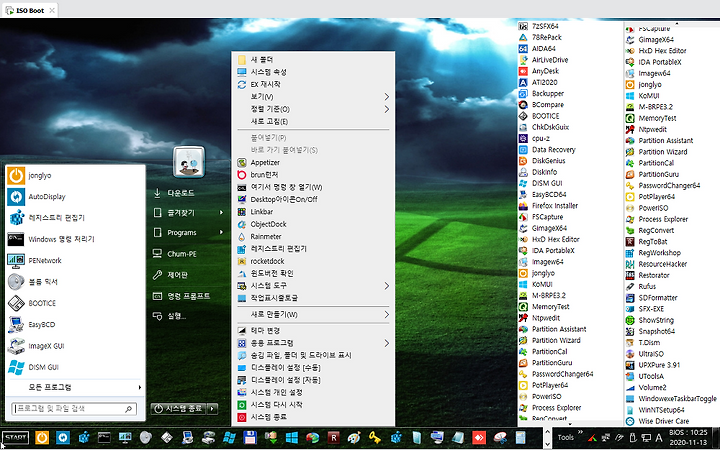Open rocketdock from the context menu
This screenshot has height=450, width=720.
[x=313, y=261]
